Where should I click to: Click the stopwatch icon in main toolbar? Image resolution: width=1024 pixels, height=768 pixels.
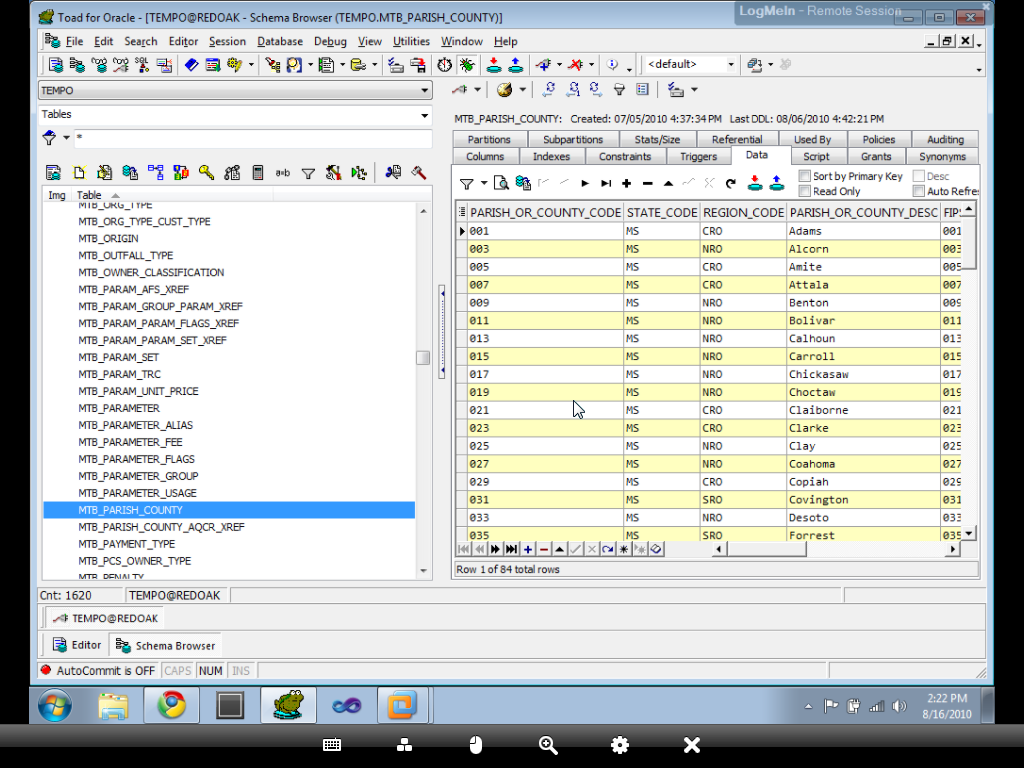(x=444, y=65)
